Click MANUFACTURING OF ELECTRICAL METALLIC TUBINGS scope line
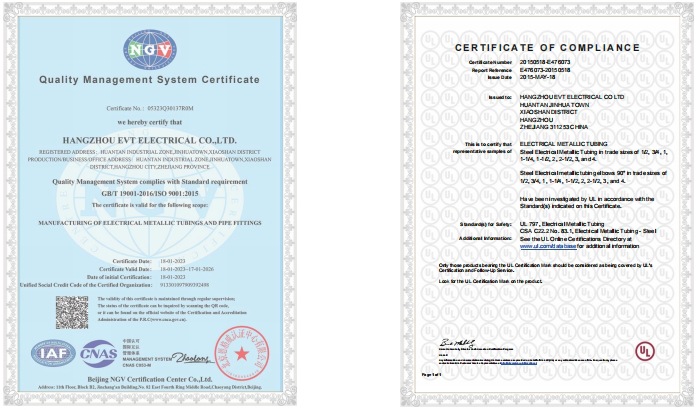The height and width of the screenshot is (410, 700). [x=150, y=222]
